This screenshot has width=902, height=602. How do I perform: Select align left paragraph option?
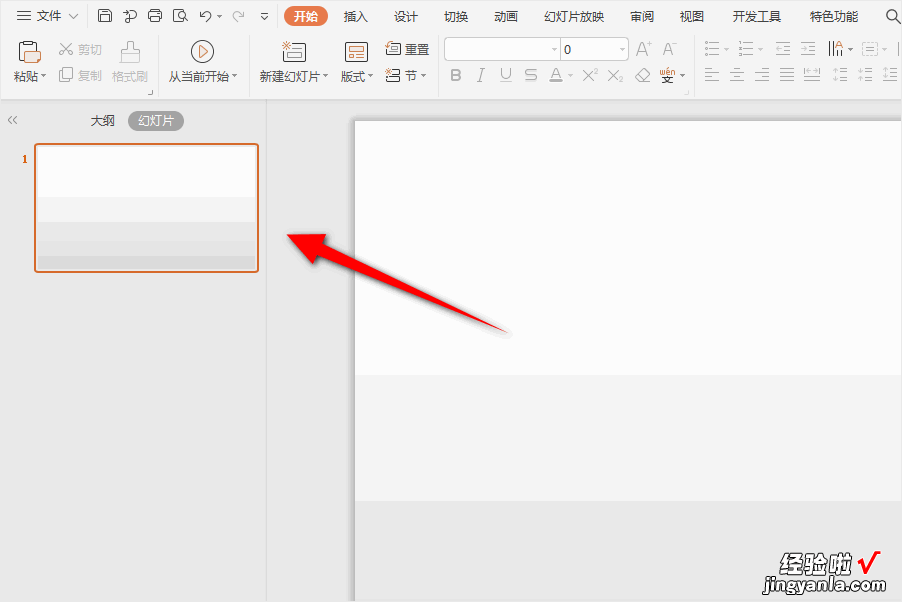tap(712, 75)
